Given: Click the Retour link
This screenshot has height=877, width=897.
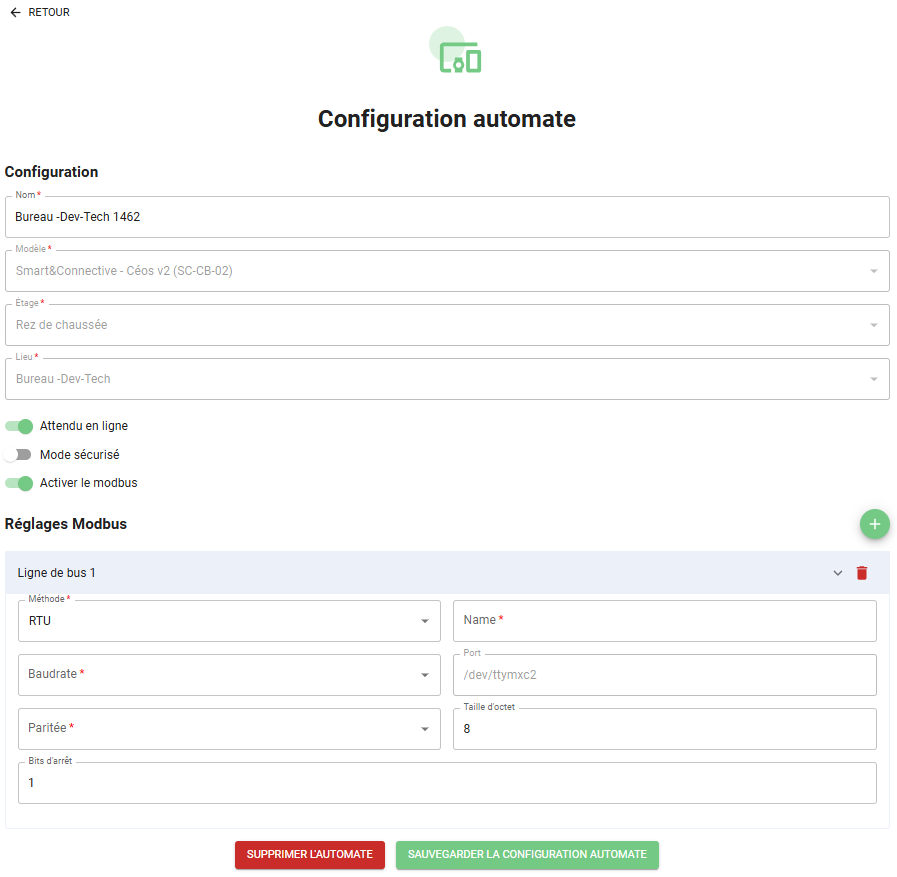Looking at the screenshot, I should 49,12.
